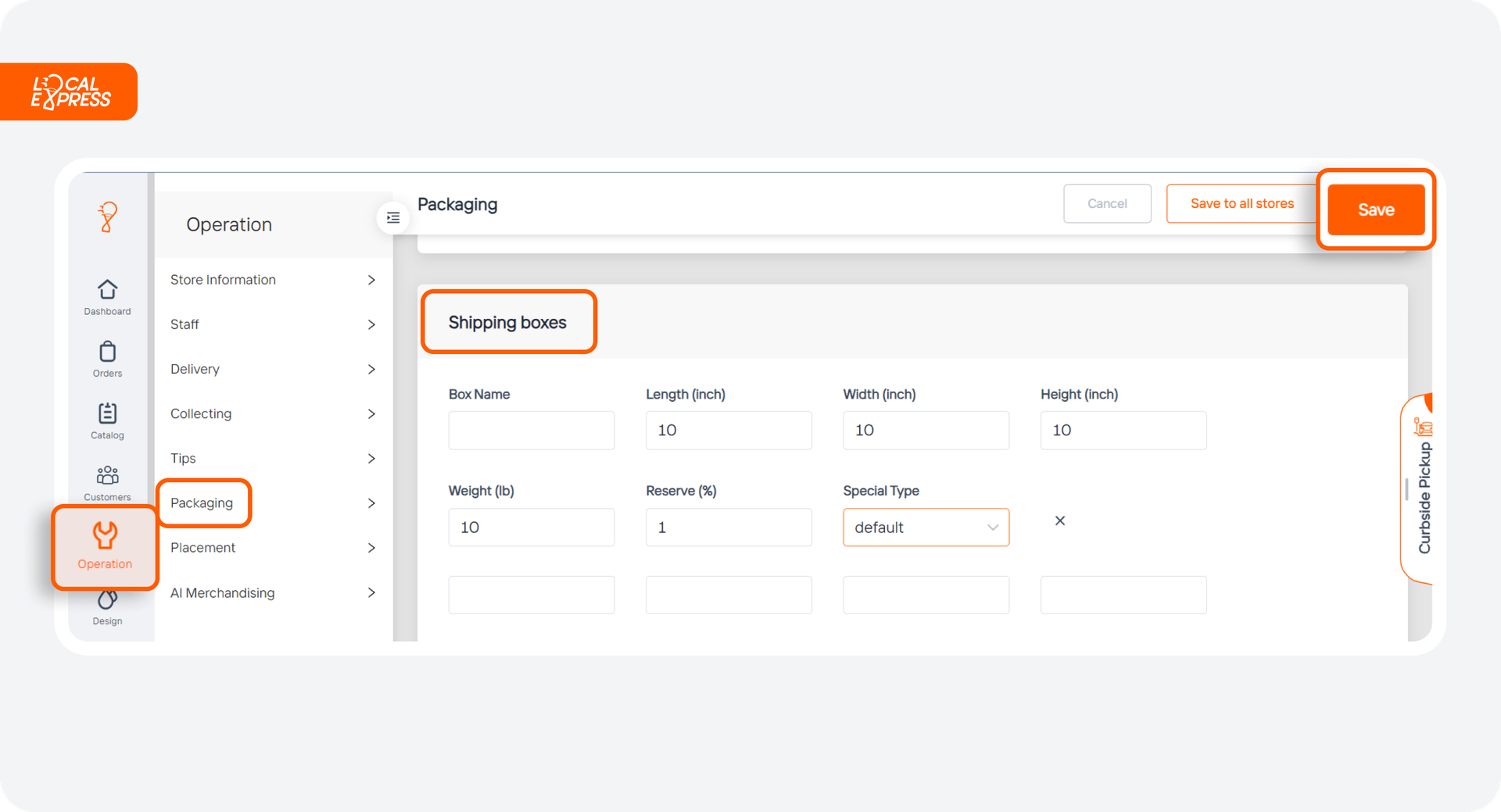The image size is (1501, 812).
Task: Open the Orders section icon
Action: 107,353
